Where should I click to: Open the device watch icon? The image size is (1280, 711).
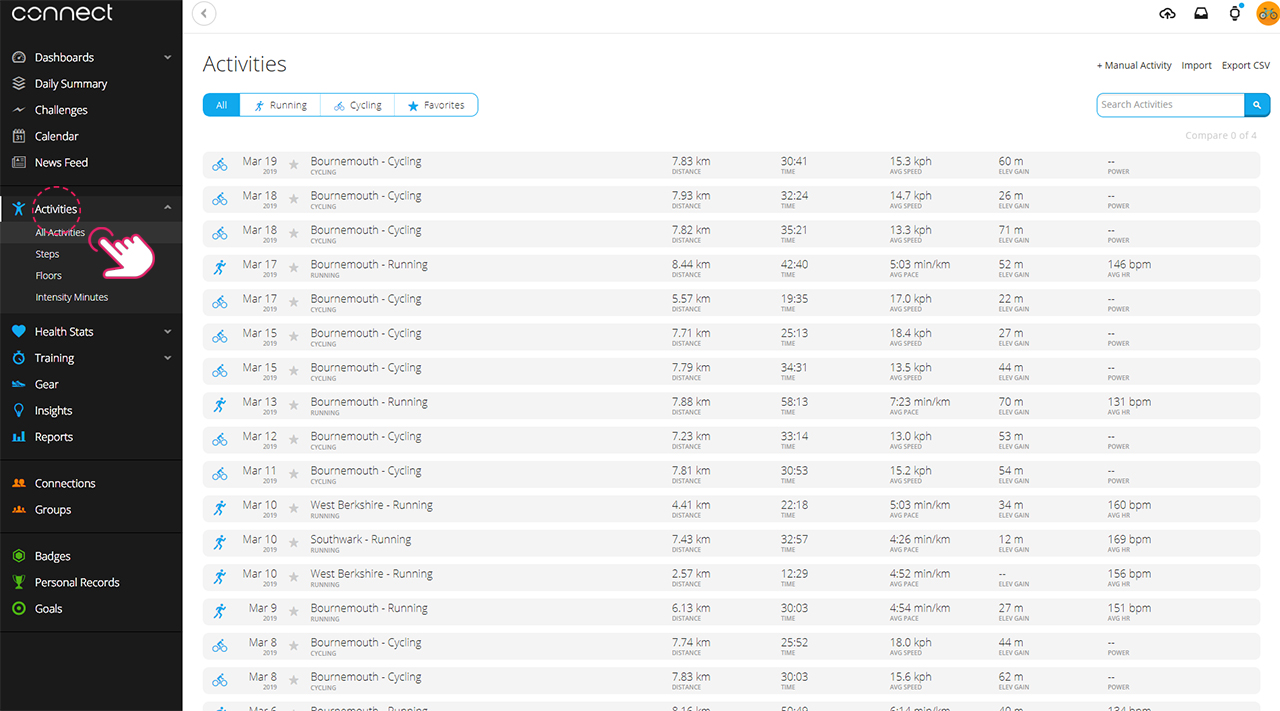tap(1235, 13)
